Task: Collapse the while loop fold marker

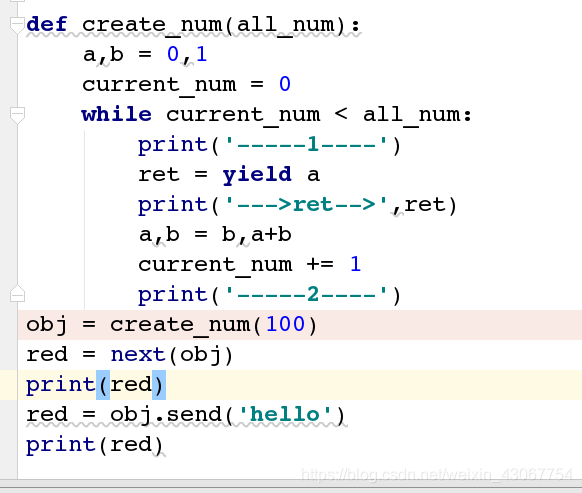Action: [x=17, y=115]
